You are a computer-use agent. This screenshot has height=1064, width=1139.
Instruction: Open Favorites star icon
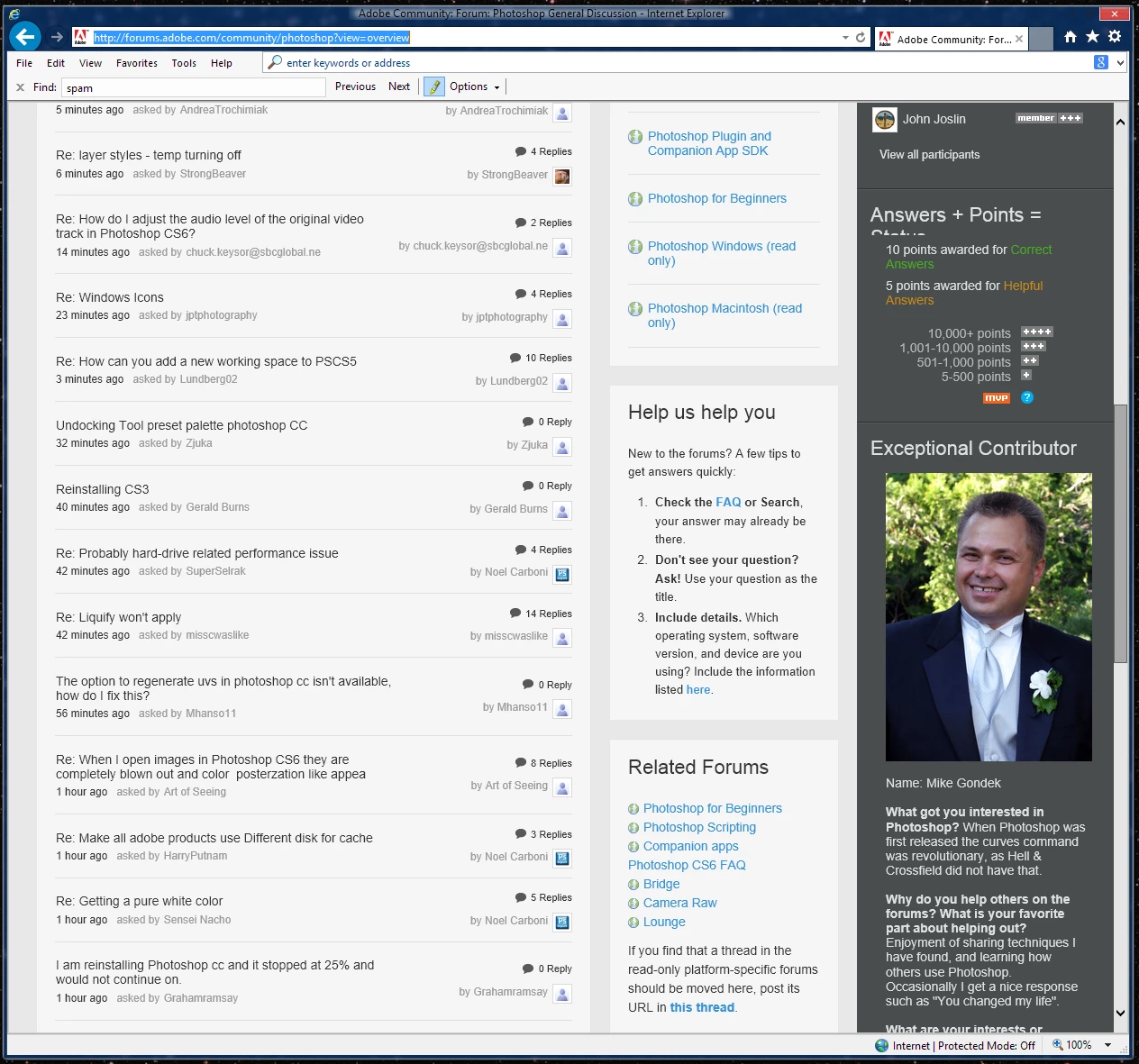coord(1092,37)
